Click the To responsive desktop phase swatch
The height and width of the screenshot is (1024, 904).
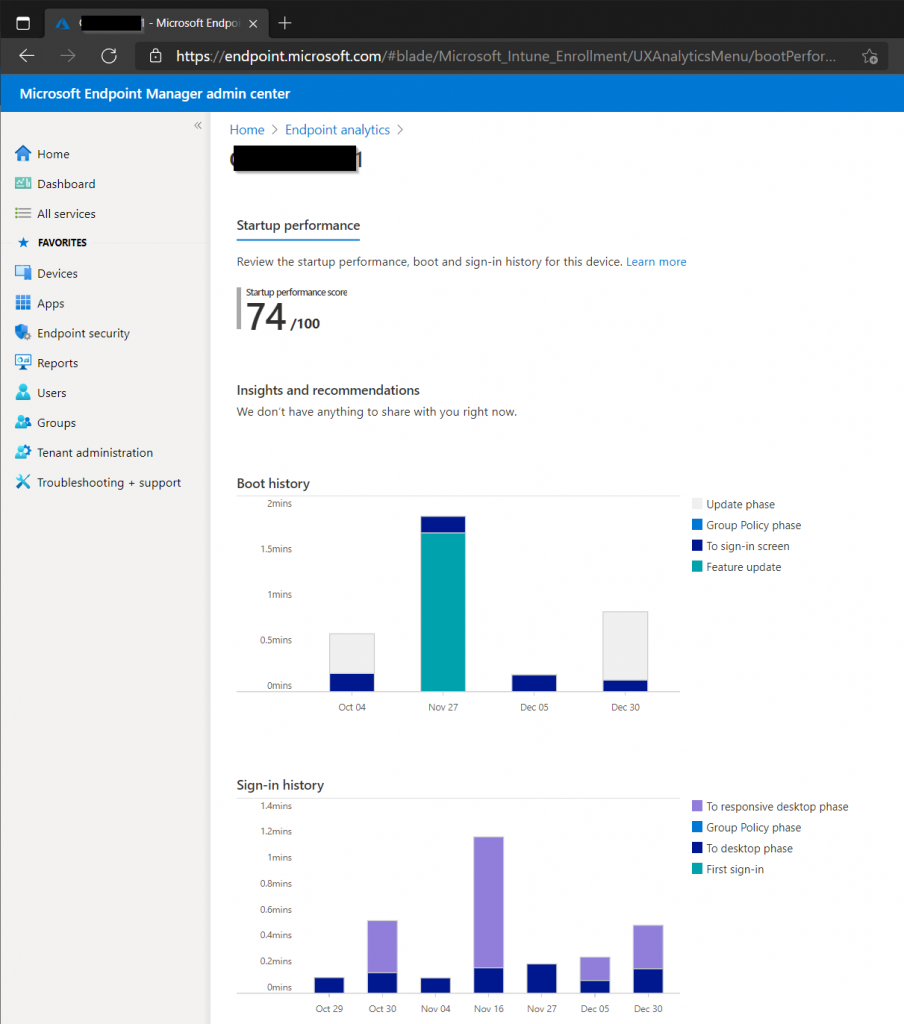click(697, 806)
